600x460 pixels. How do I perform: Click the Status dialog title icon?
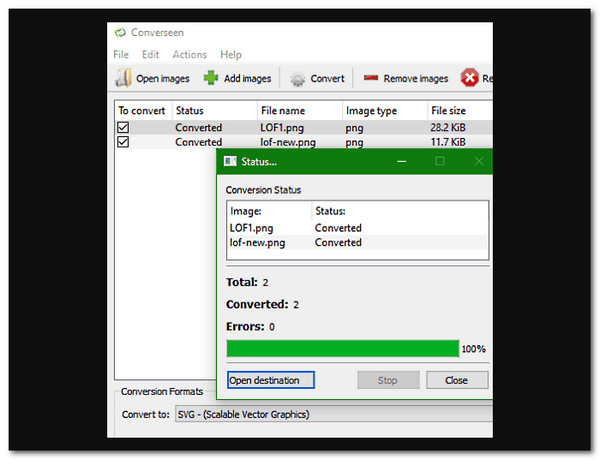click(229, 160)
